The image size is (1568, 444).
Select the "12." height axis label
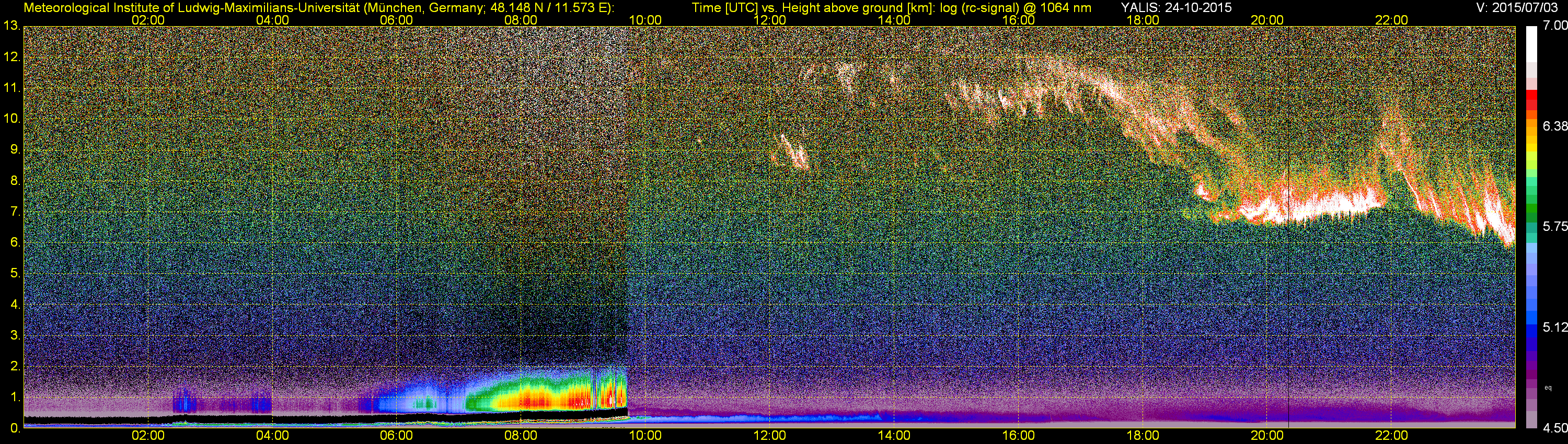tap(12, 57)
